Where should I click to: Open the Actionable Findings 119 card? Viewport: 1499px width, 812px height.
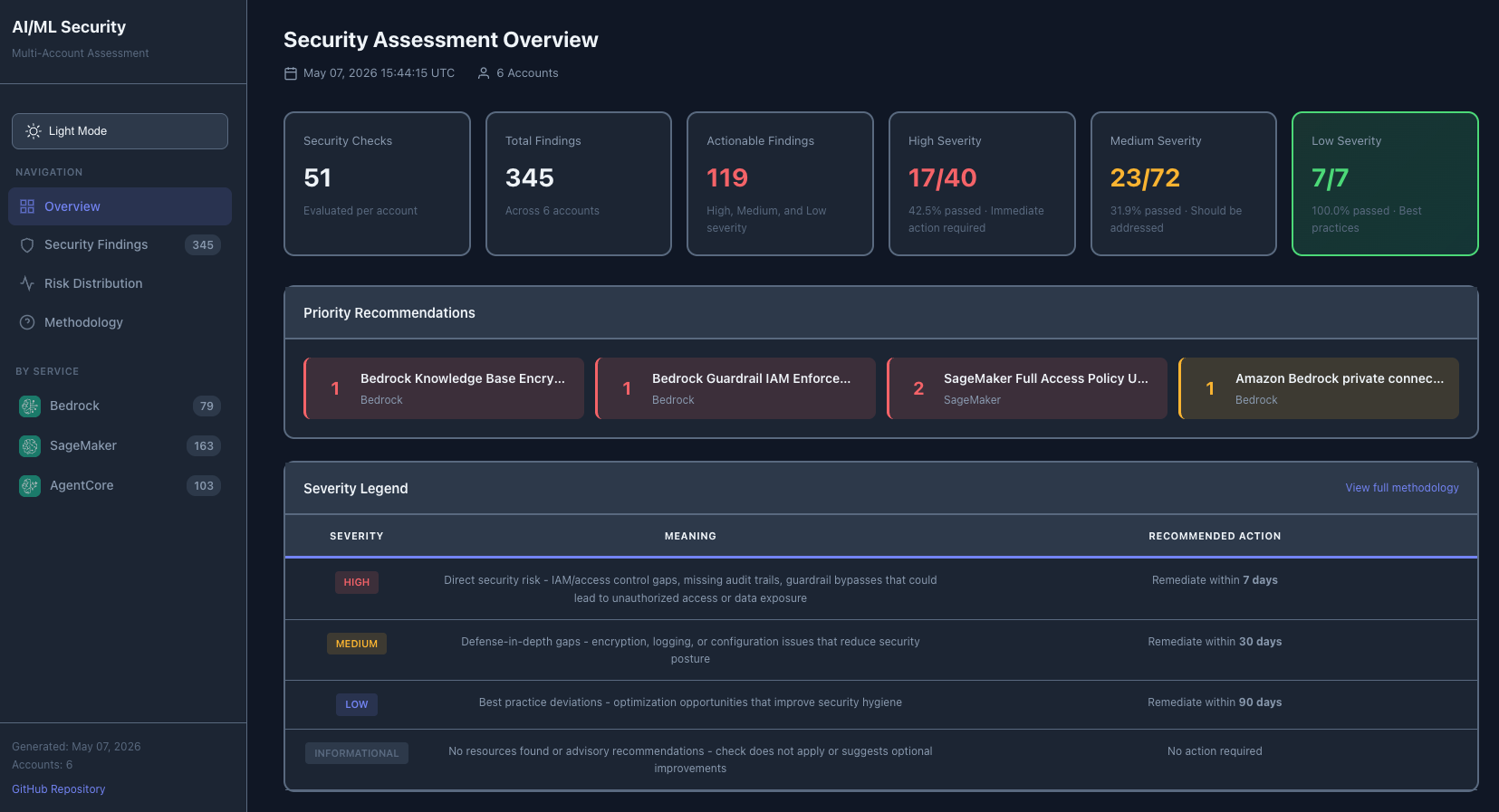coord(780,184)
